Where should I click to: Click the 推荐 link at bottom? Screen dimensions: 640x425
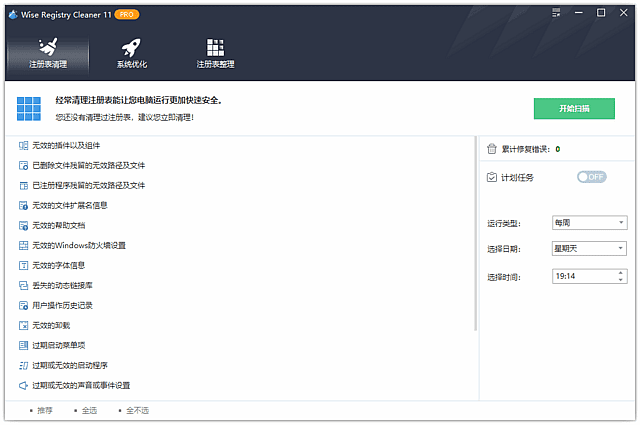click(x=45, y=411)
